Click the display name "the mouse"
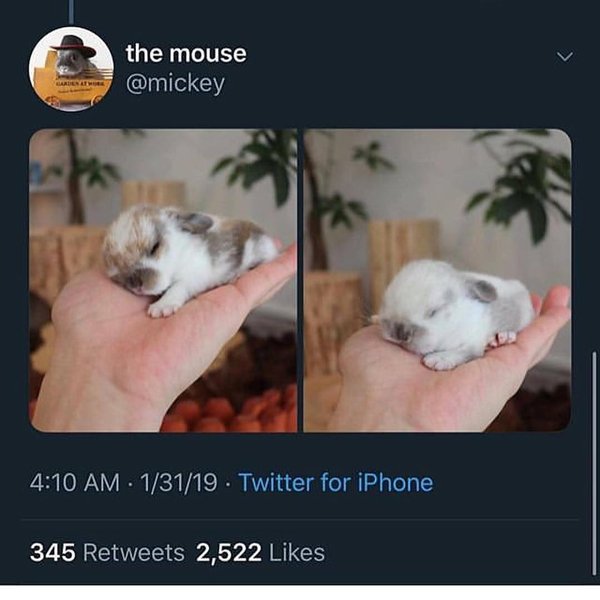This screenshot has height=600, width=600. 185,53
